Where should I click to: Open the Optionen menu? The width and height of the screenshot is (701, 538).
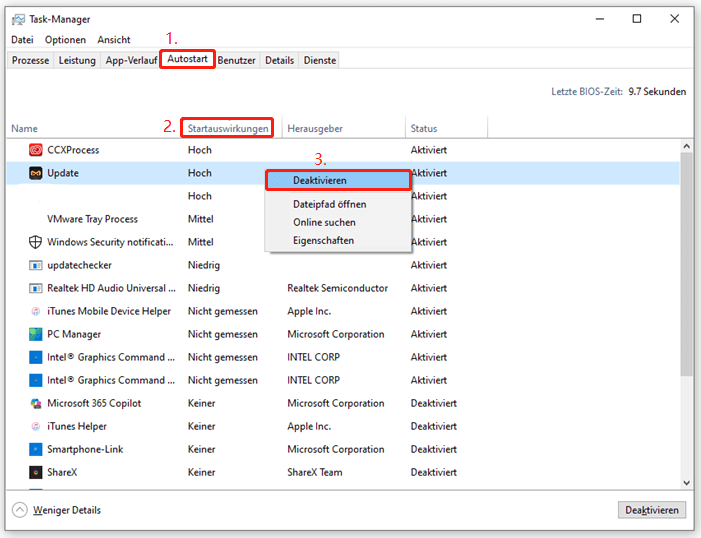point(65,40)
